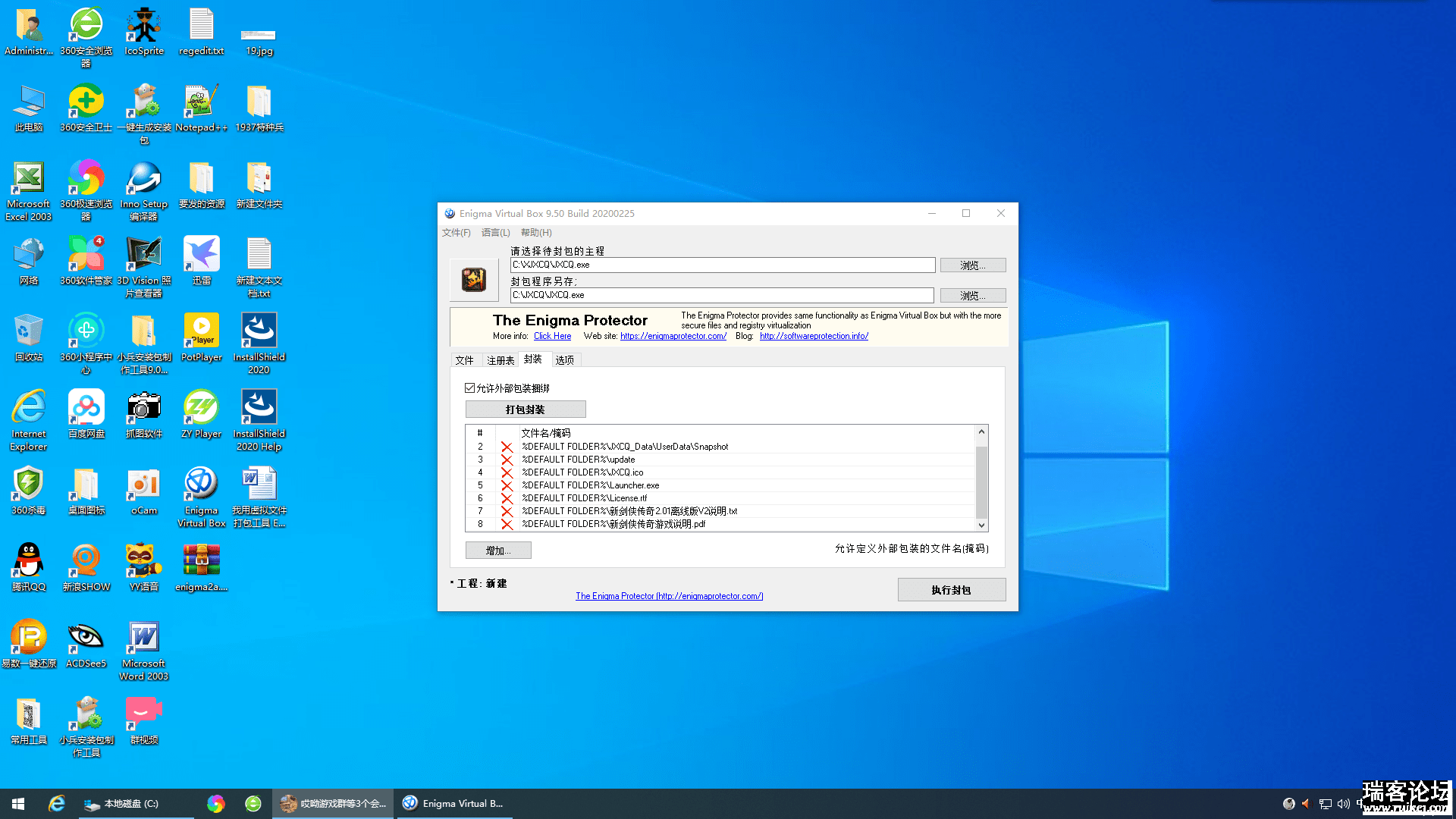Click 浏览 button for save-as path

973,296
